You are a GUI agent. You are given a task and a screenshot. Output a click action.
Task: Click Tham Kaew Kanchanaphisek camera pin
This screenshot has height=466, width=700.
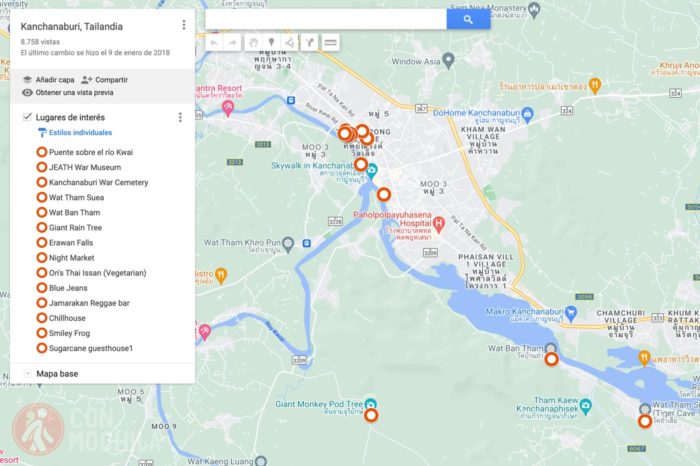[586, 406]
